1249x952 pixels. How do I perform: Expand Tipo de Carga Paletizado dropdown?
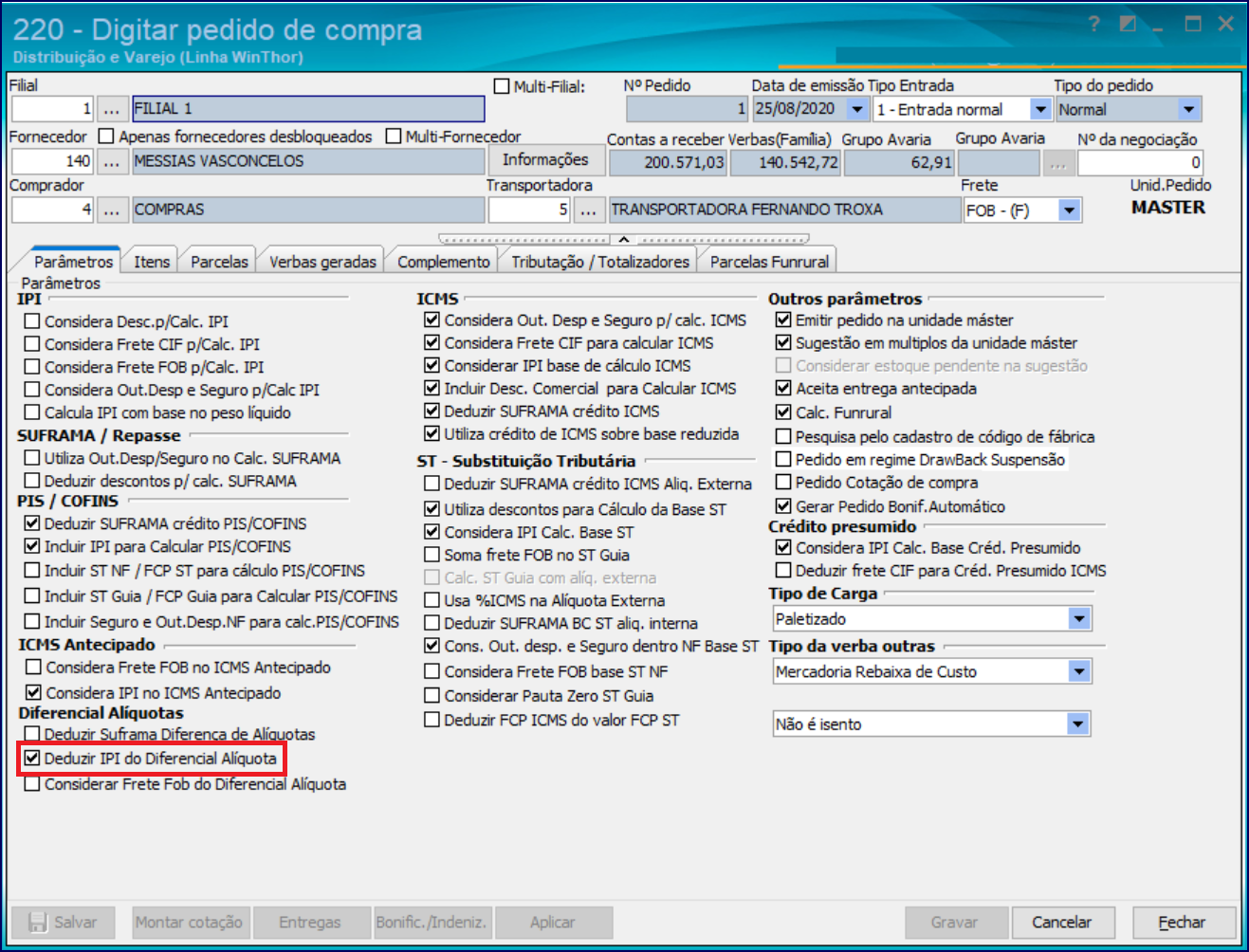(x=1079, y=619)
